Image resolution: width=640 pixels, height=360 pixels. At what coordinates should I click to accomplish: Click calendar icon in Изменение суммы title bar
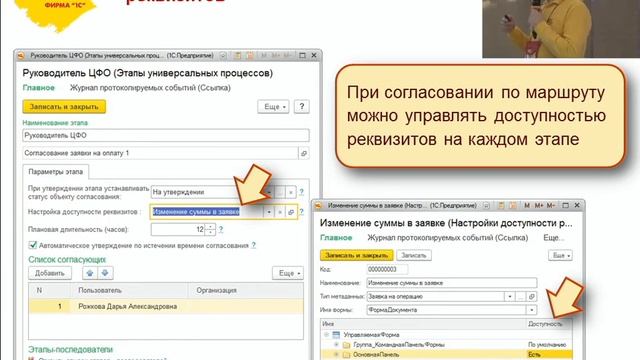click(x=513, y=205)
